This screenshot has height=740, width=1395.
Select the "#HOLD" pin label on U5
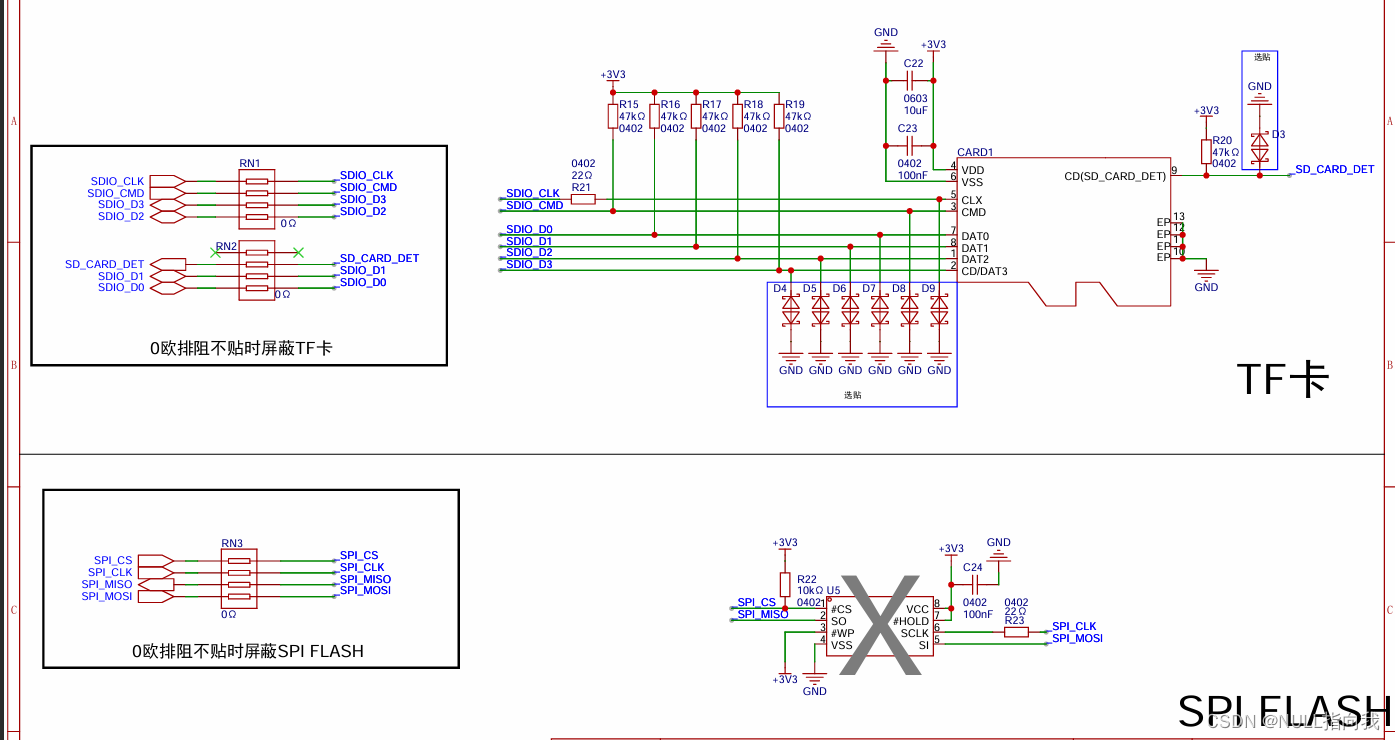click(x=910, y=621)
